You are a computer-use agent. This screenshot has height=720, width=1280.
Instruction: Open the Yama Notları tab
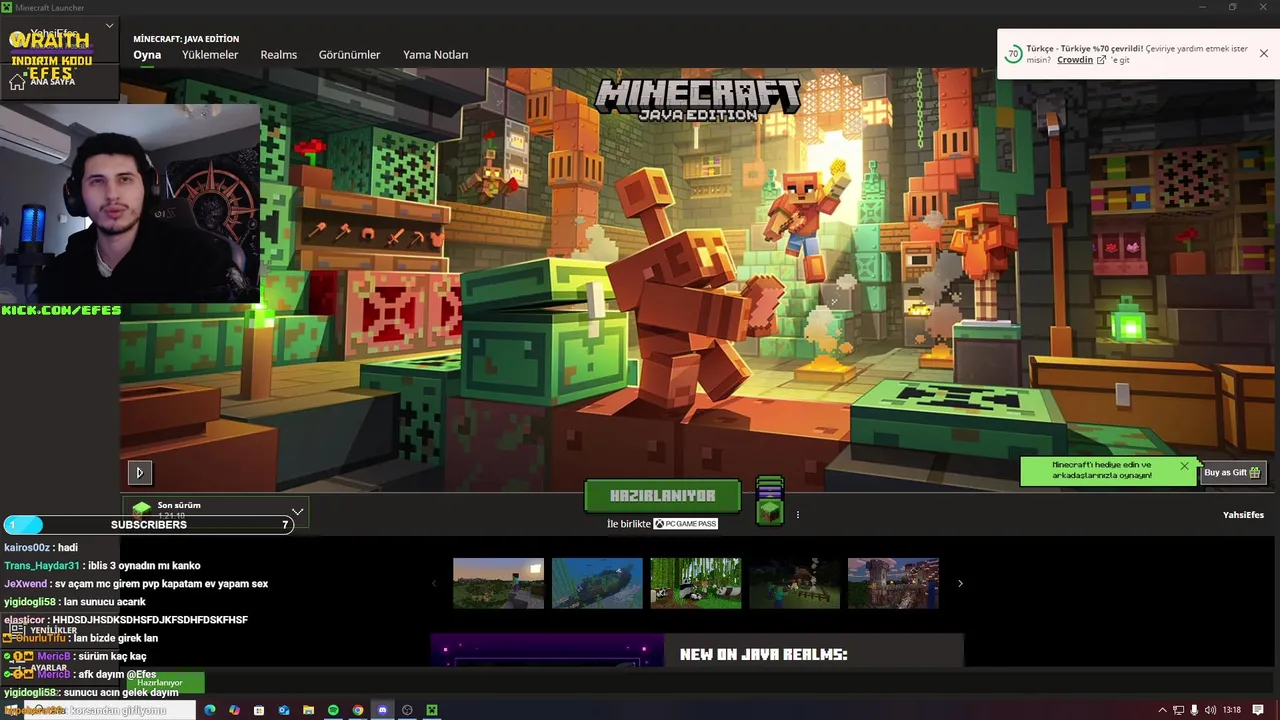[x=435, y=55]
